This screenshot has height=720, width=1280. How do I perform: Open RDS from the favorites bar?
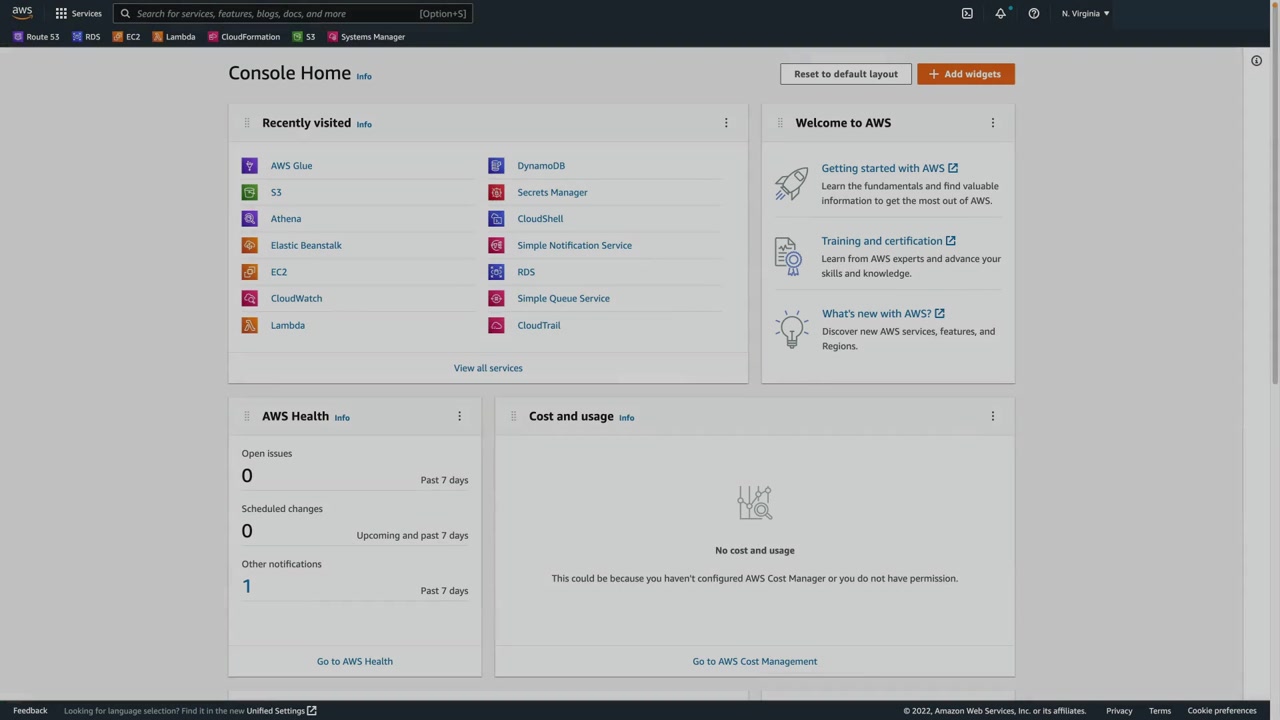(x=86, y=37)
